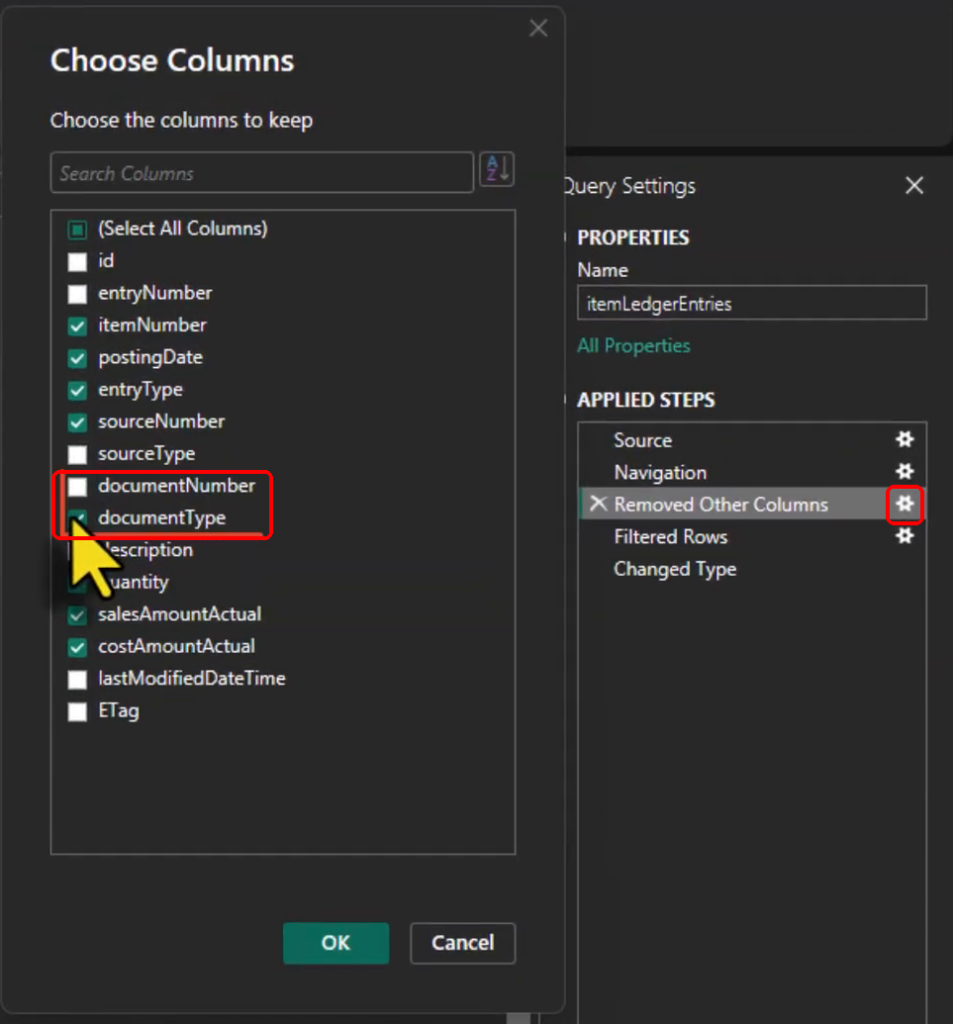Select the Filtered Rows applied step
Image resolution: width=953 pixels, height=1024 pixels.
click(671, 537)
